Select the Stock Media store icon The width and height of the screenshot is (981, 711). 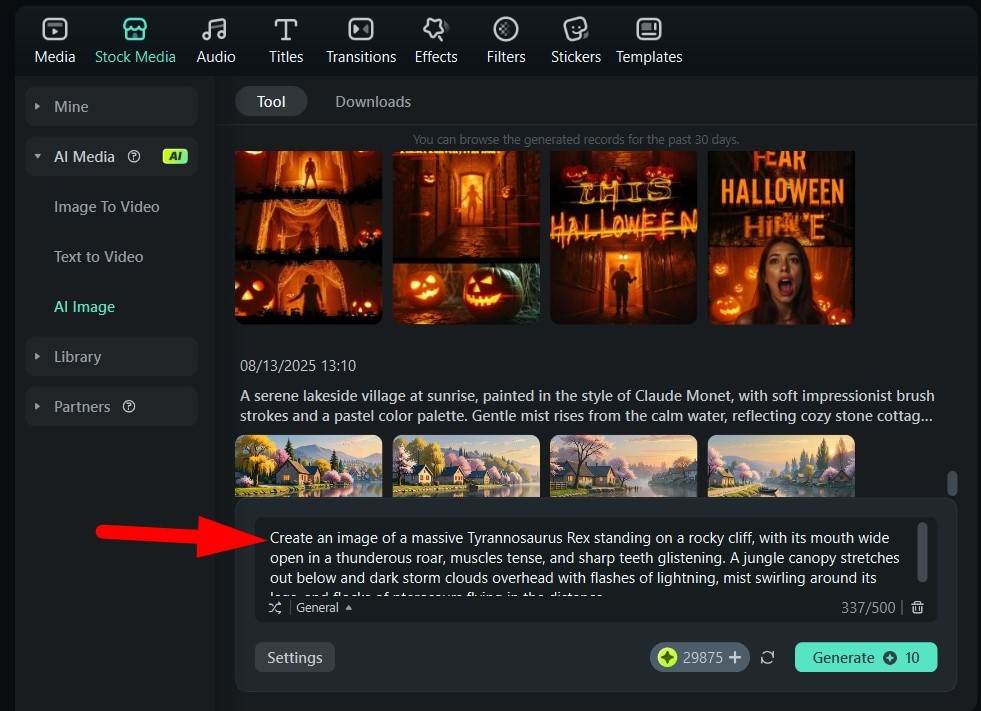coord(135,29)
